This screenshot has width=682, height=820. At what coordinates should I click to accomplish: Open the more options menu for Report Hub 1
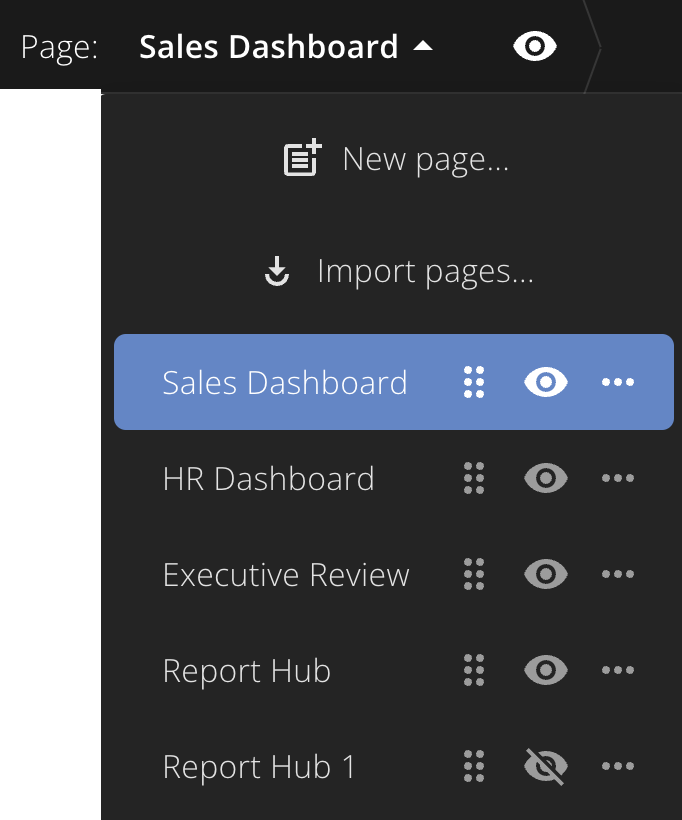[618, 766]
